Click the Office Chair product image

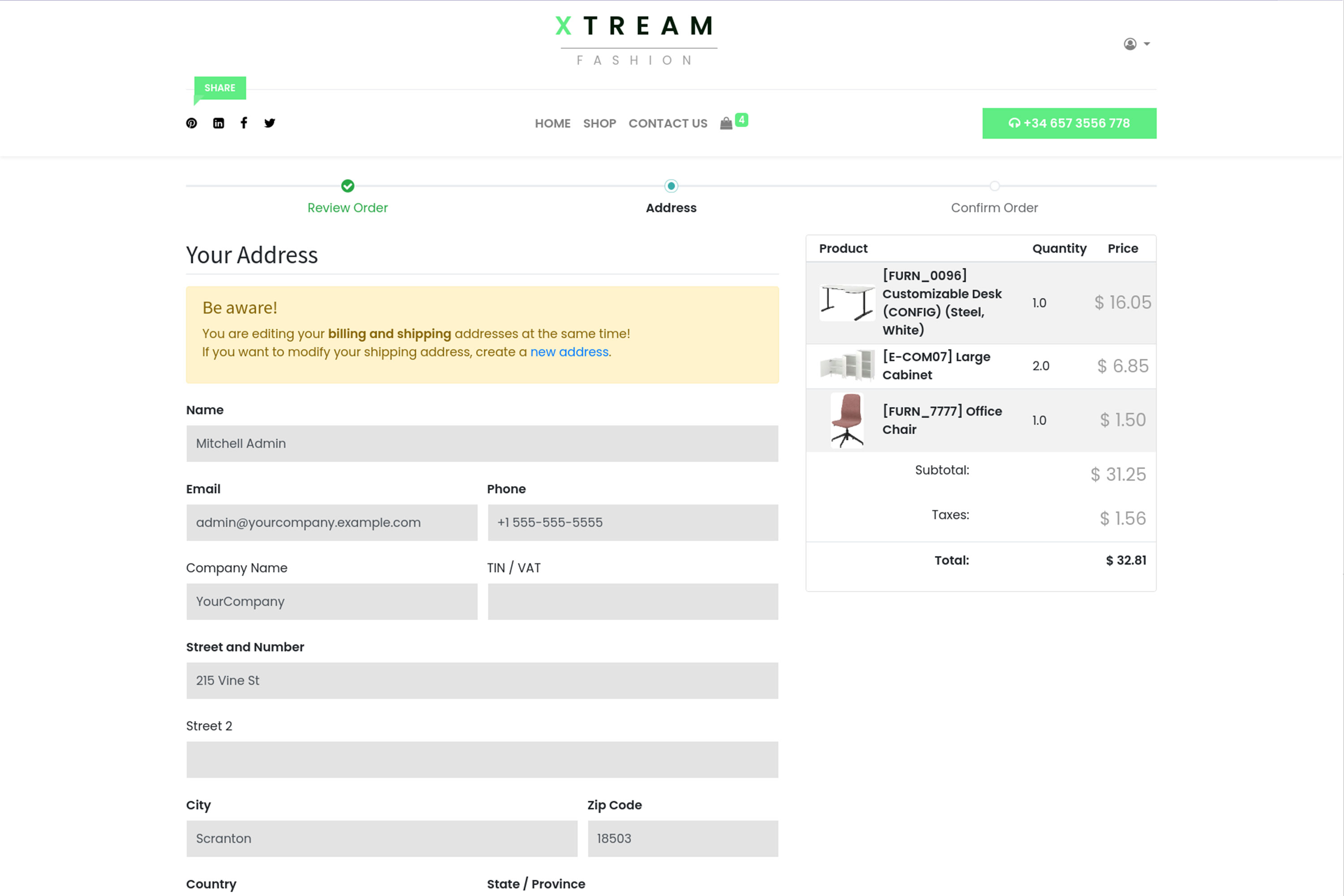(x=847, y=420)
